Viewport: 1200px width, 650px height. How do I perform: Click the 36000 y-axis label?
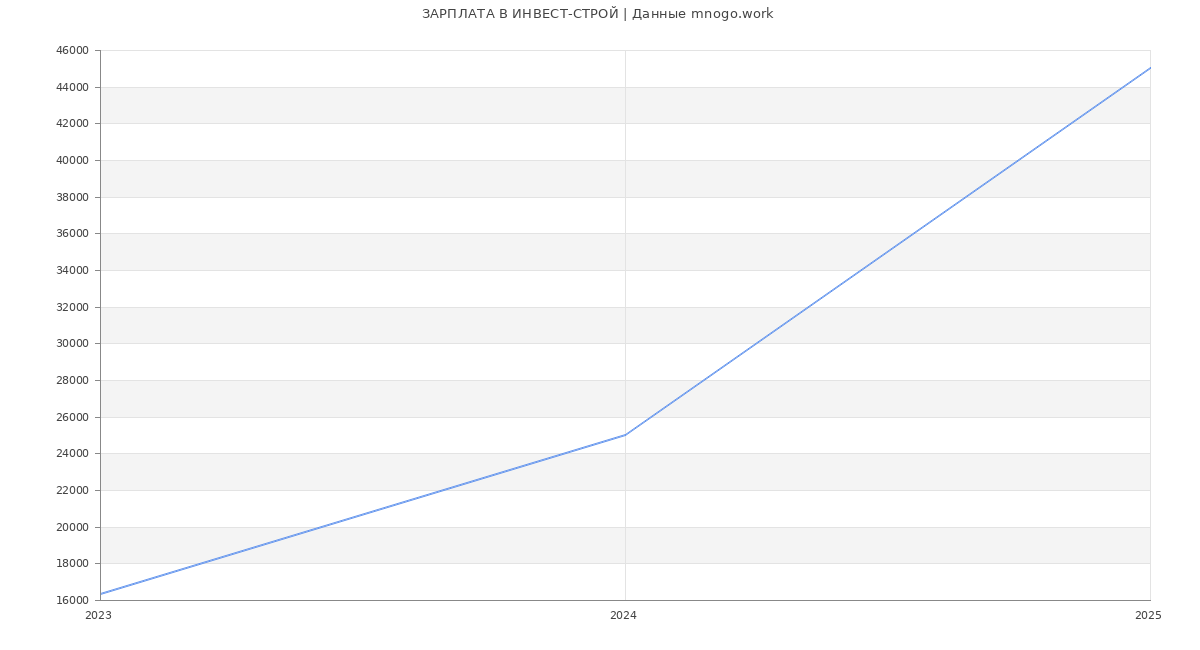72,234
